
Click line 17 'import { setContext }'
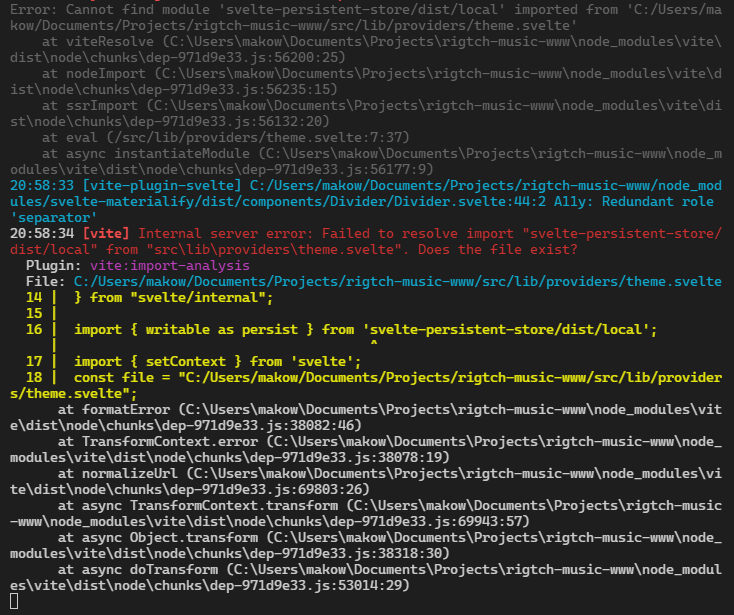[x=158, y=362]
